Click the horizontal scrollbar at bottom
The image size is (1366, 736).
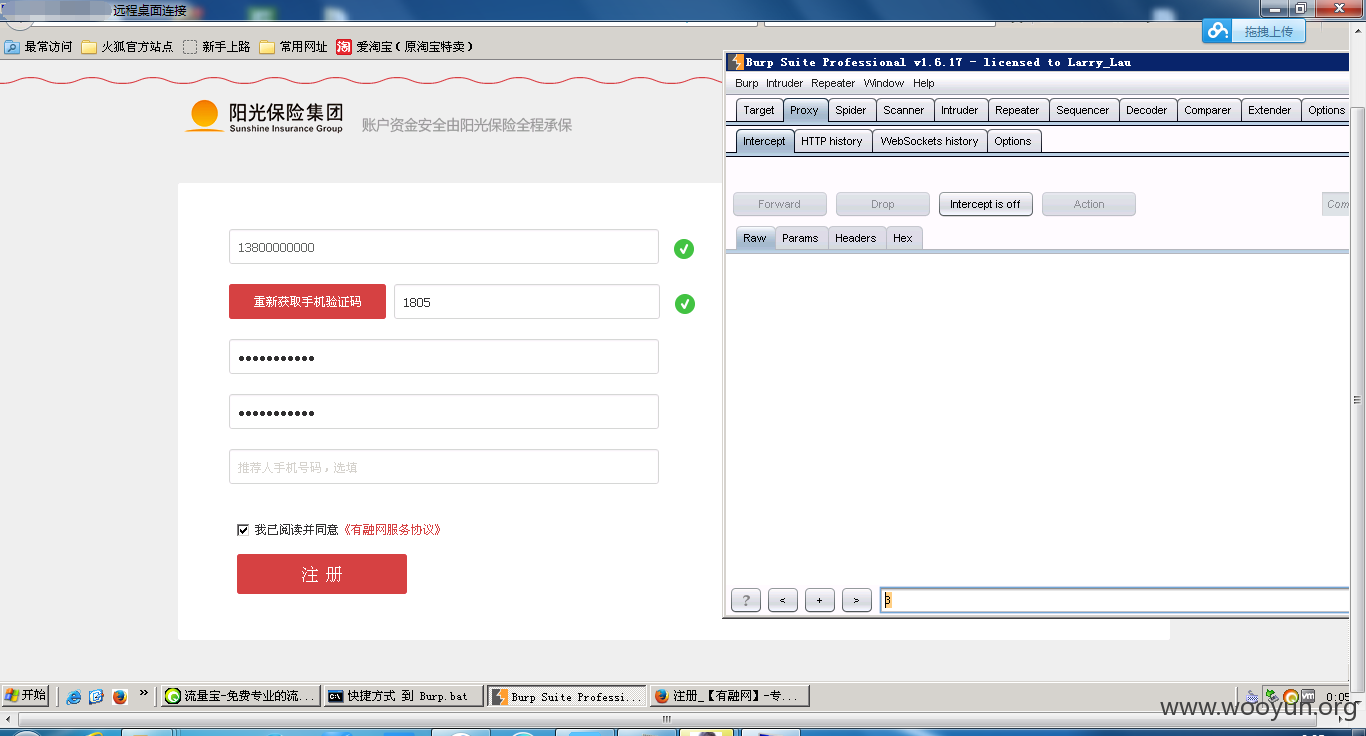click(x=667, y=719)
